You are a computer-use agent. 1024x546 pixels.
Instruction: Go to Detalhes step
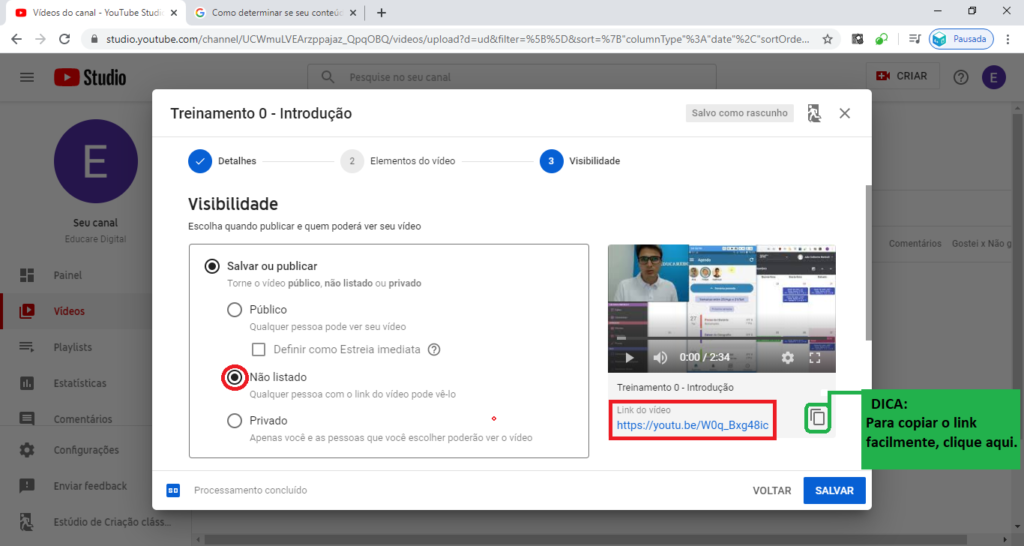point(200,161)
